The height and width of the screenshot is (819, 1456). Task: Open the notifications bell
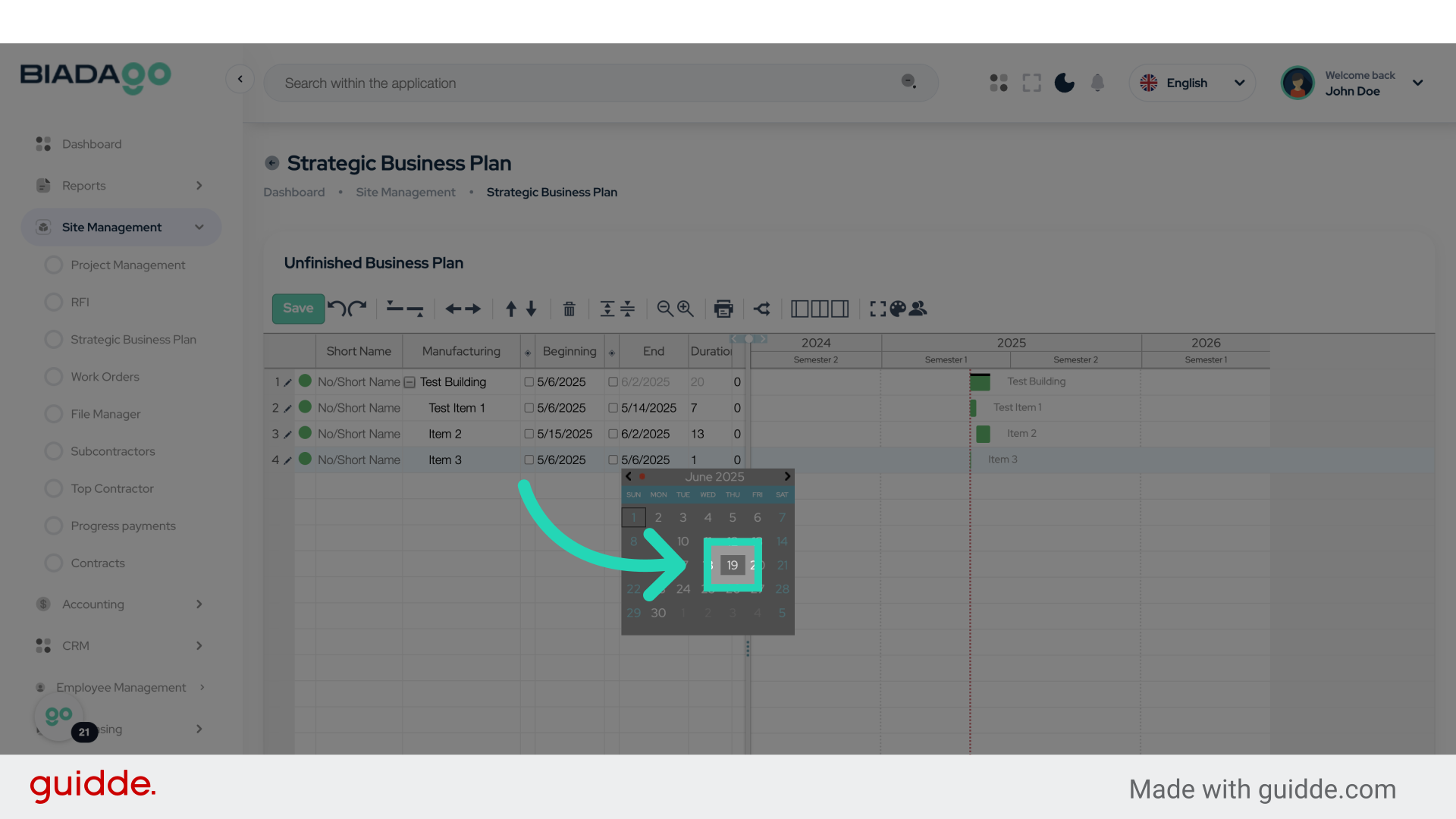click(1097, 83)
